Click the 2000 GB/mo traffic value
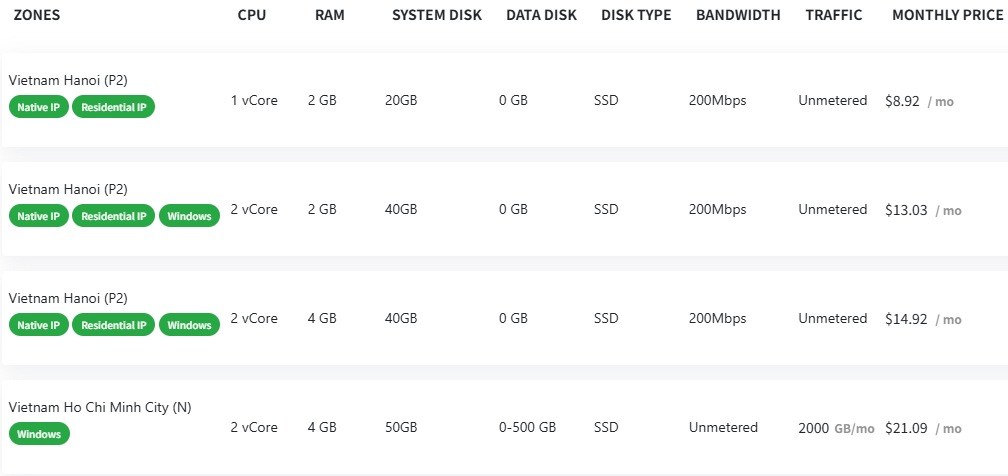Screen dimensions: 1008x476 coord(836,428)
